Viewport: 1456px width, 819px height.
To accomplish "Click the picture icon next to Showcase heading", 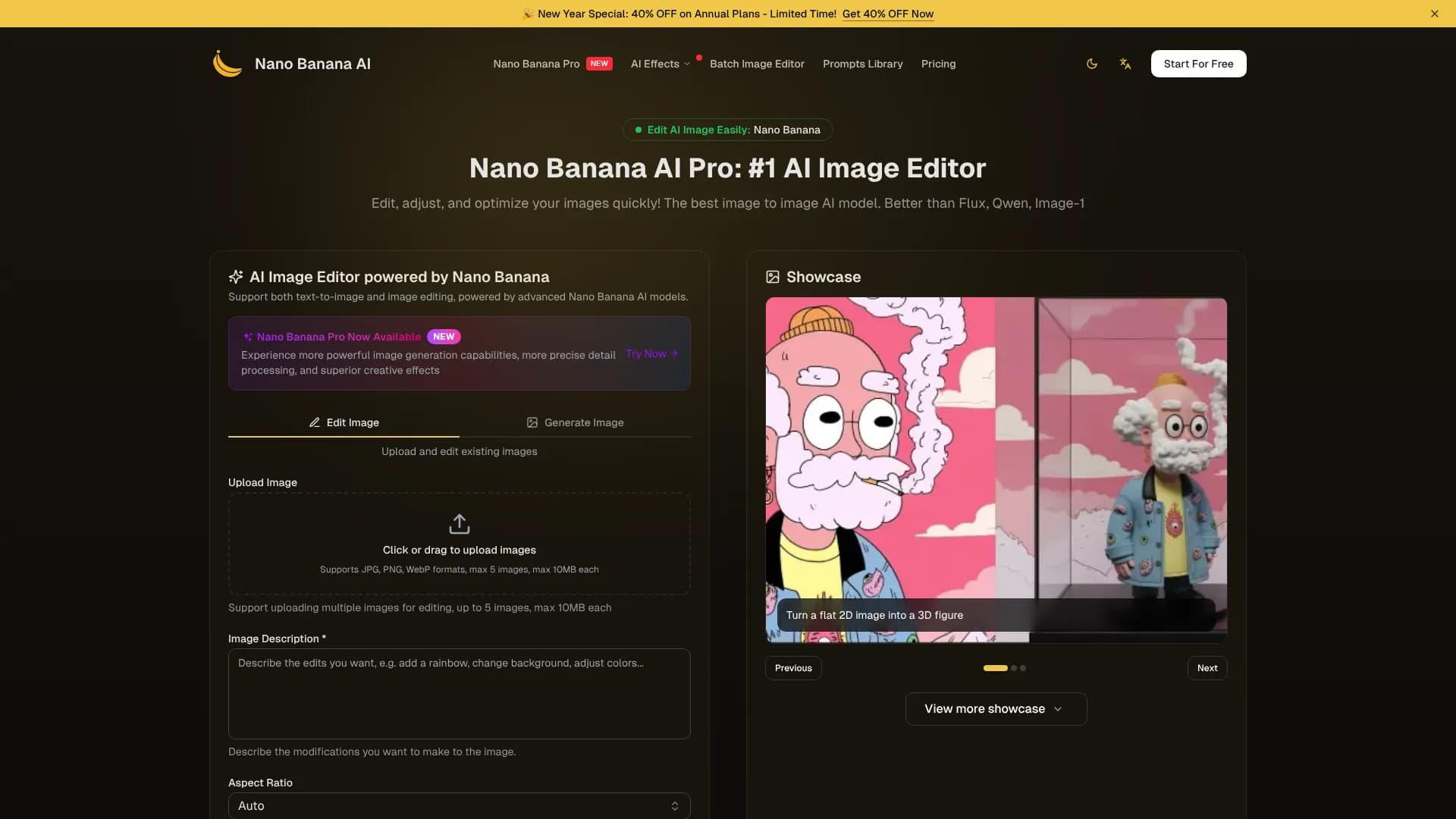I will click(773, 277).
